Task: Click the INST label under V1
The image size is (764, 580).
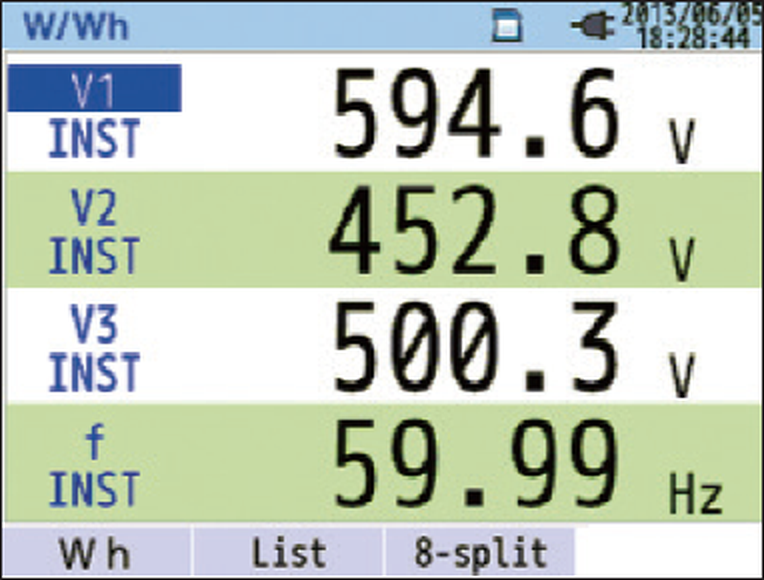Action: pyautogui.click(x=94, y=138)
